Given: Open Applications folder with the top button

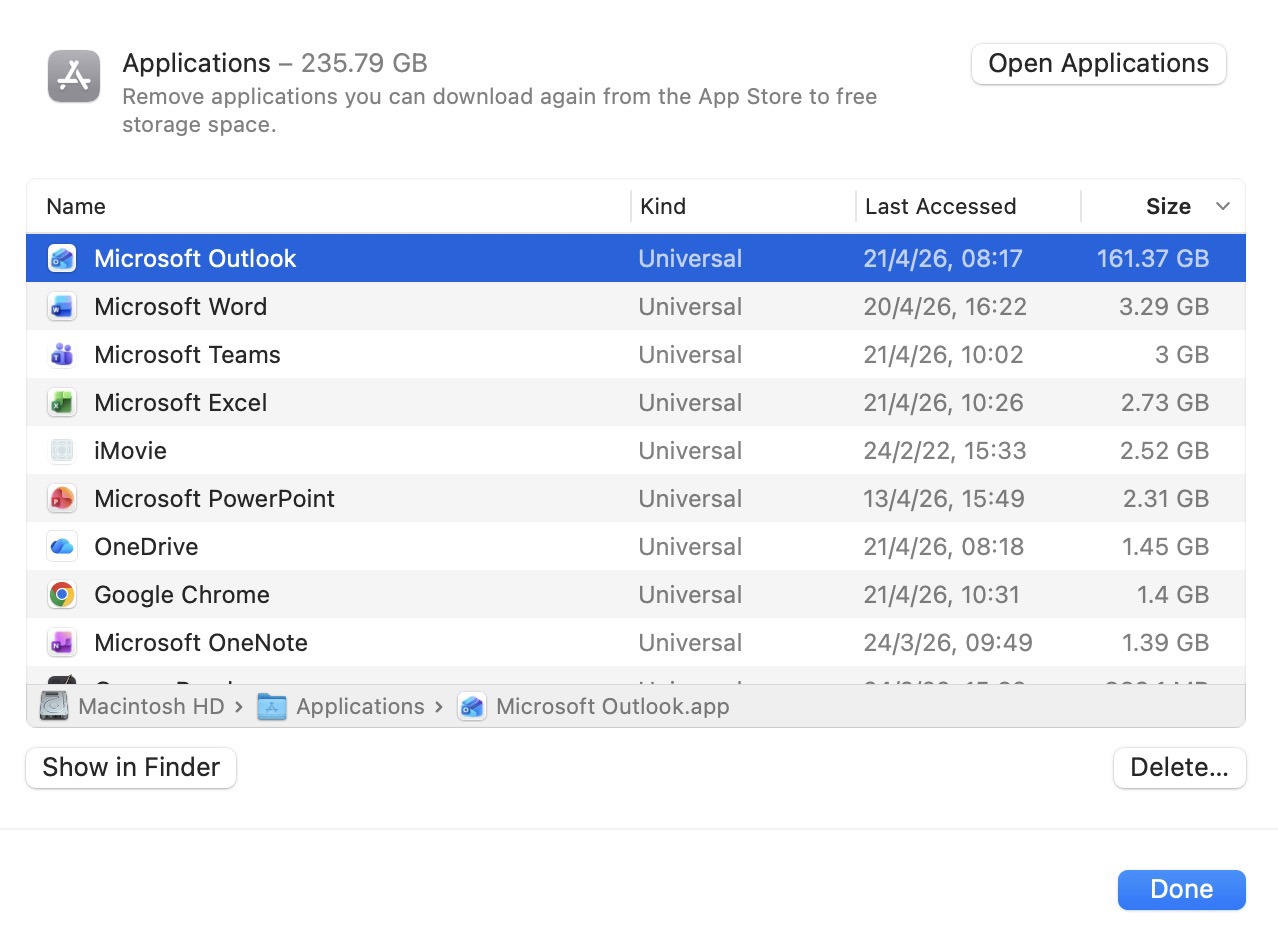Looking at the screenshot, I should tap(1098, 63).
